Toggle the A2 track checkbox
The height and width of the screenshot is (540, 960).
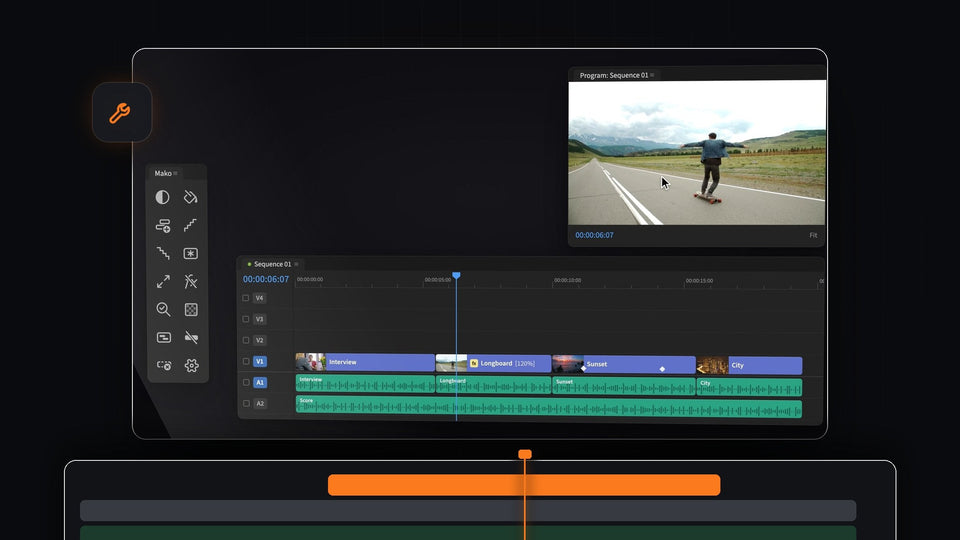pos(246,403)
